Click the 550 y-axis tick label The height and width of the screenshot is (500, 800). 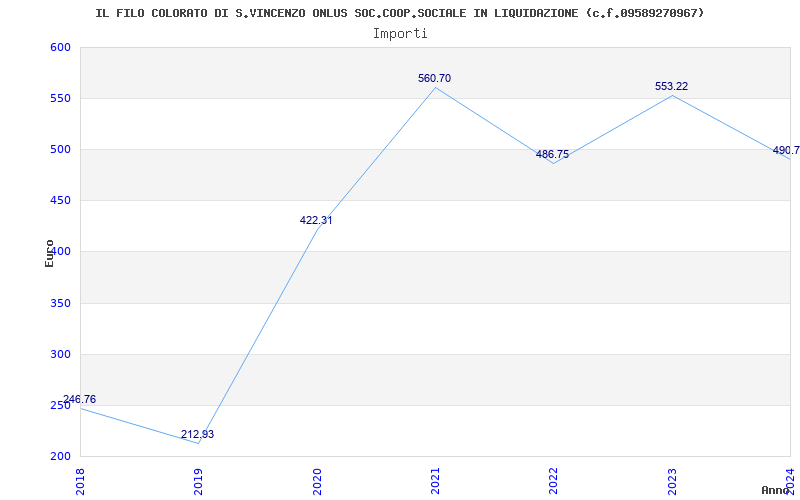(60, 98)
